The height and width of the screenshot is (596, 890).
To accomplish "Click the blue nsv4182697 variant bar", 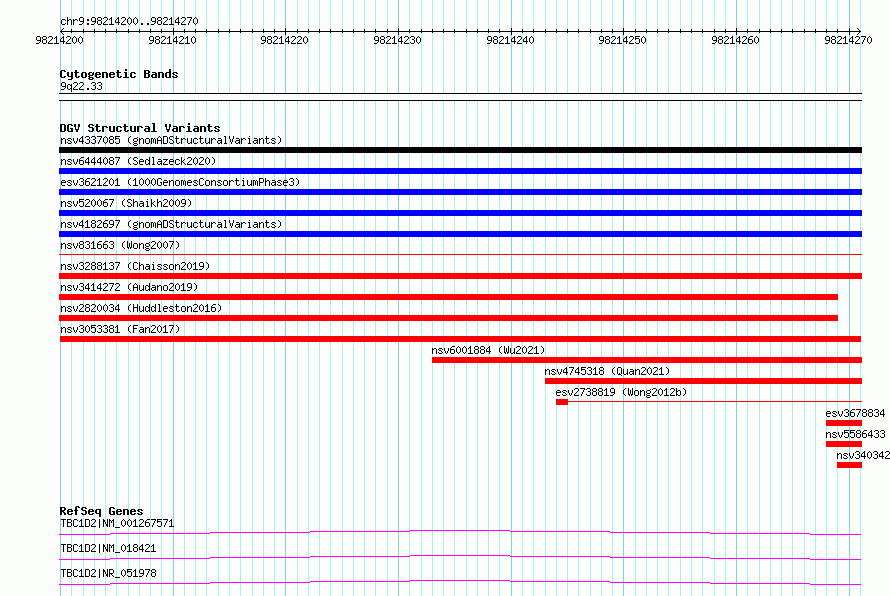I will coord(460,234).
